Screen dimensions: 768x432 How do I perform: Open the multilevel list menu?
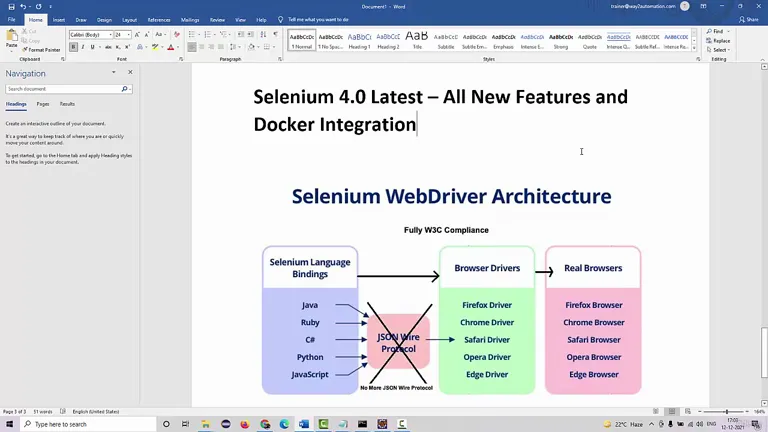pos(224,35)
